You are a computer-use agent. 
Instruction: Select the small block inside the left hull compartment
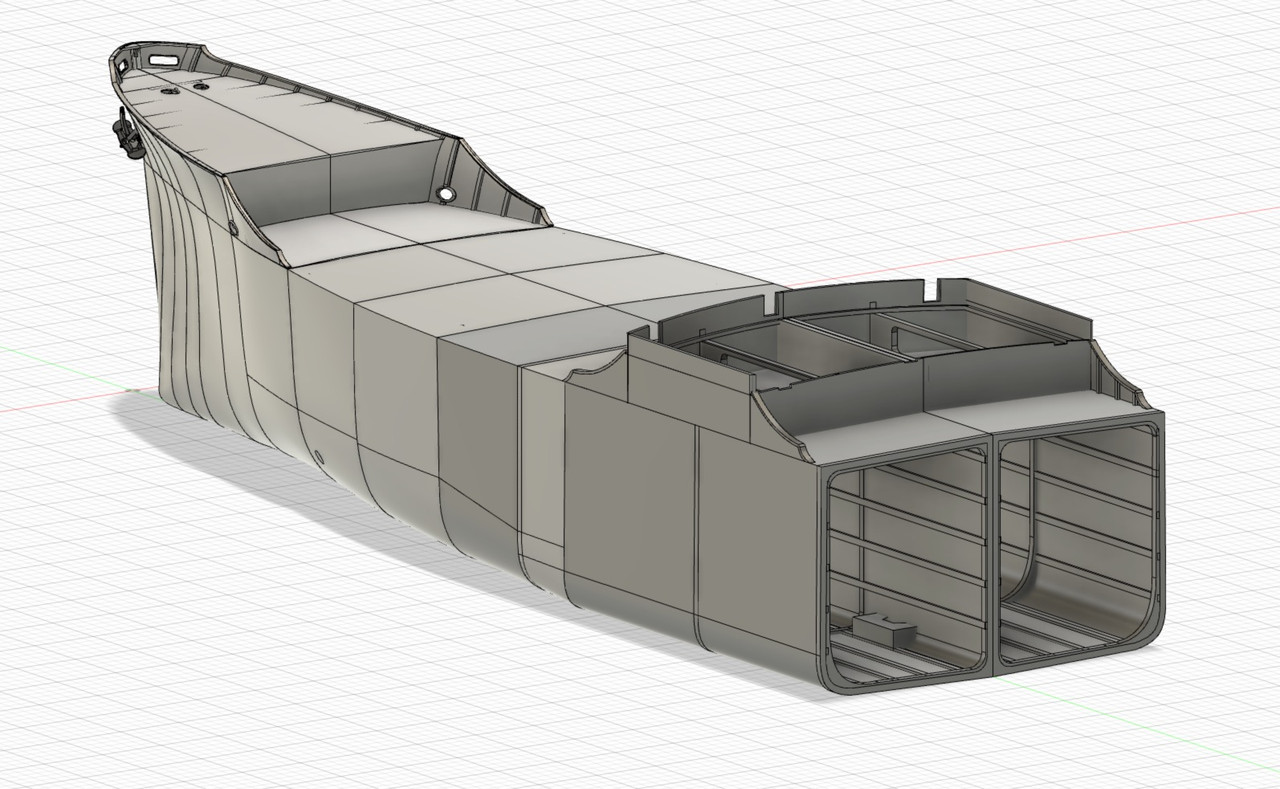click(x=884, y=629)
